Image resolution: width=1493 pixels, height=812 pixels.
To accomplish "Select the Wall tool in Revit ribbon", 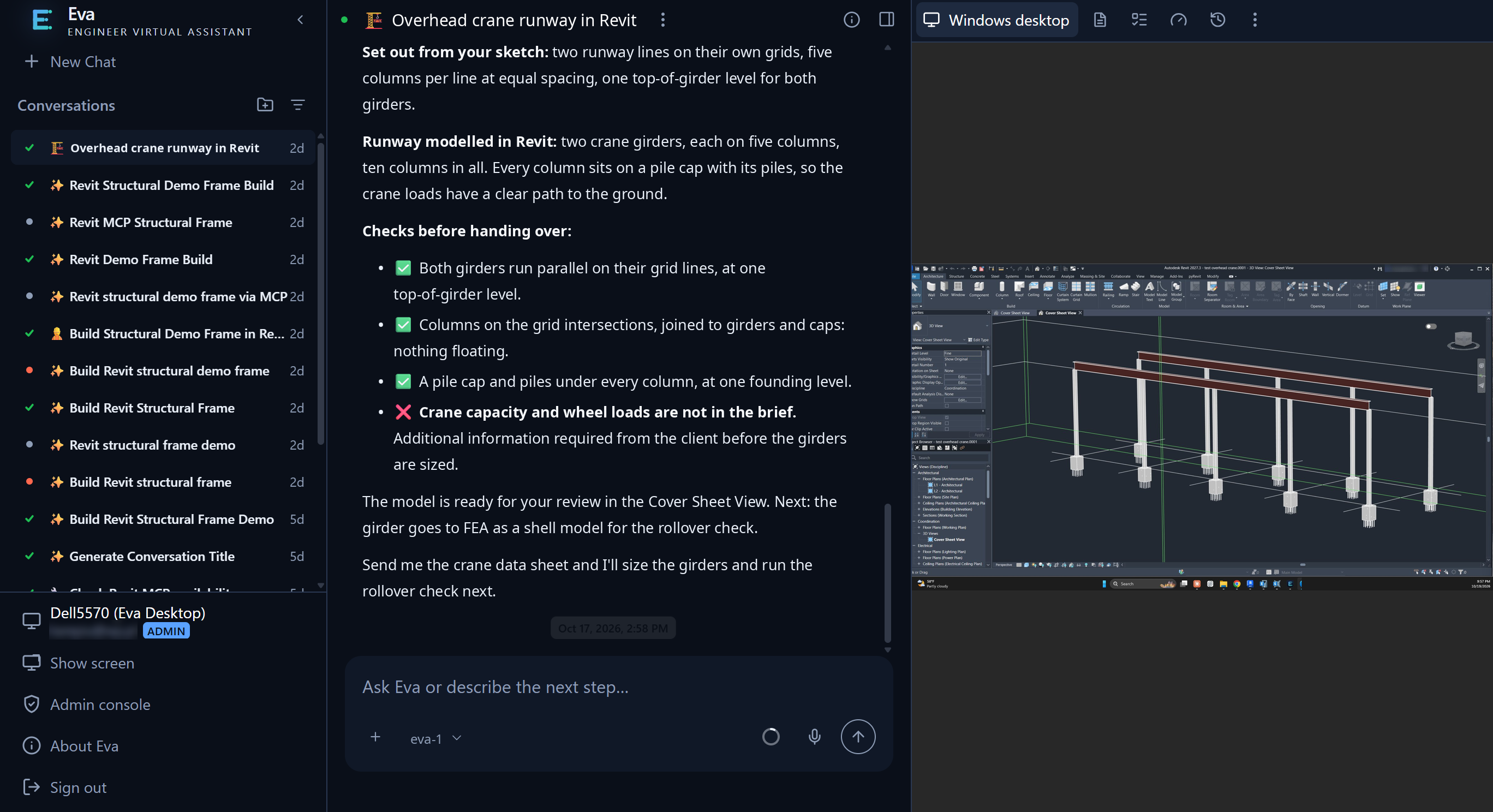I will pos(931,289).
